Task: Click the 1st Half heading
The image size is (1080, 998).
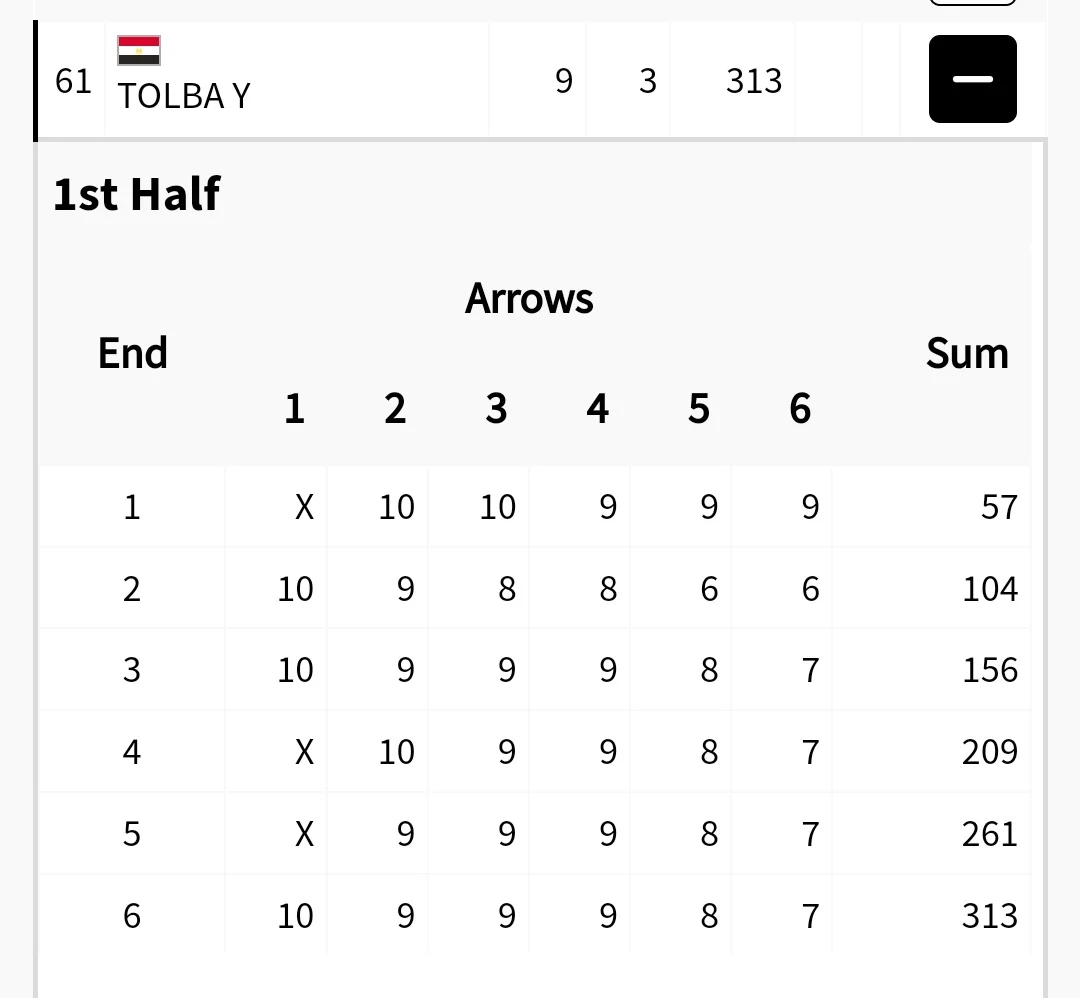Action: pyautogui.click(x=137, y=194)
